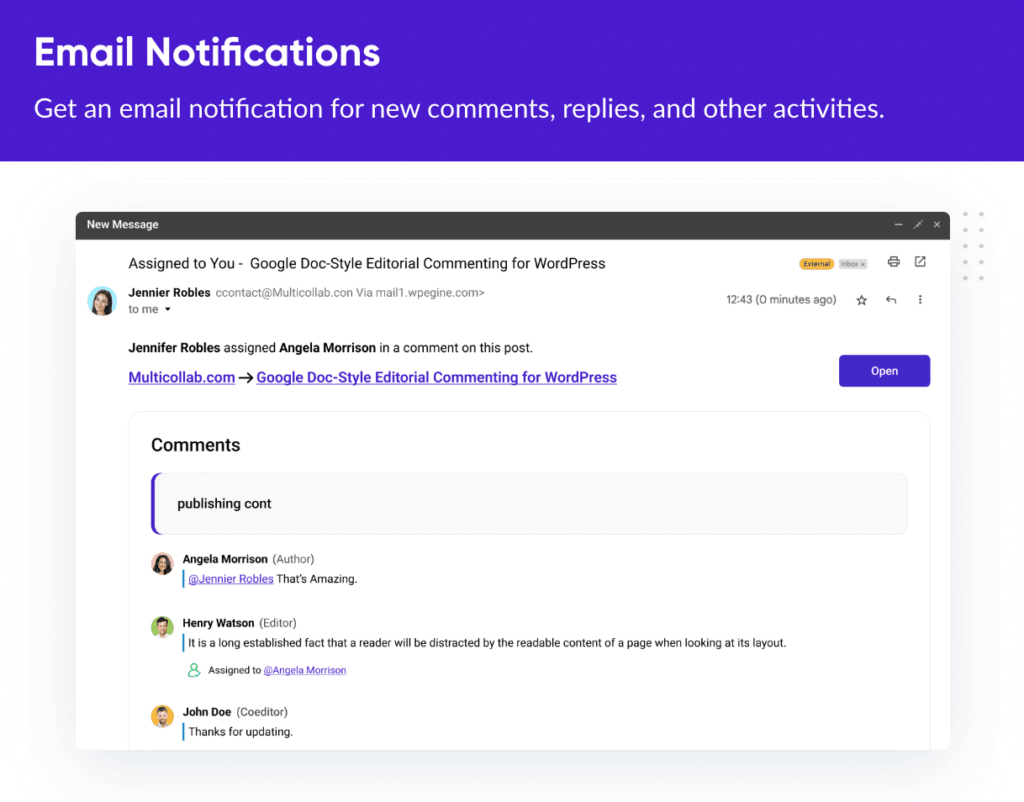Star the email from Jennier Robles
This screenshot has height=802, width=1024.
point(861,300)
